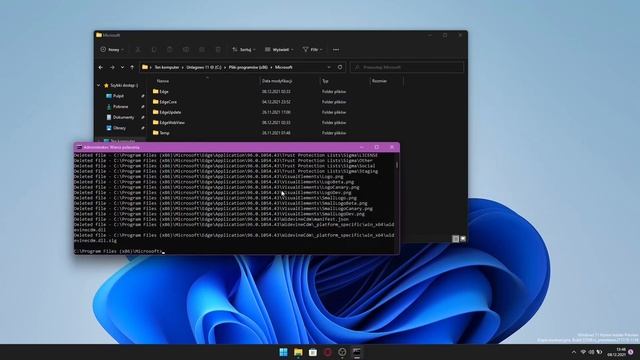Open the Nowy (New) menu in Explorer

click(111, 49)
